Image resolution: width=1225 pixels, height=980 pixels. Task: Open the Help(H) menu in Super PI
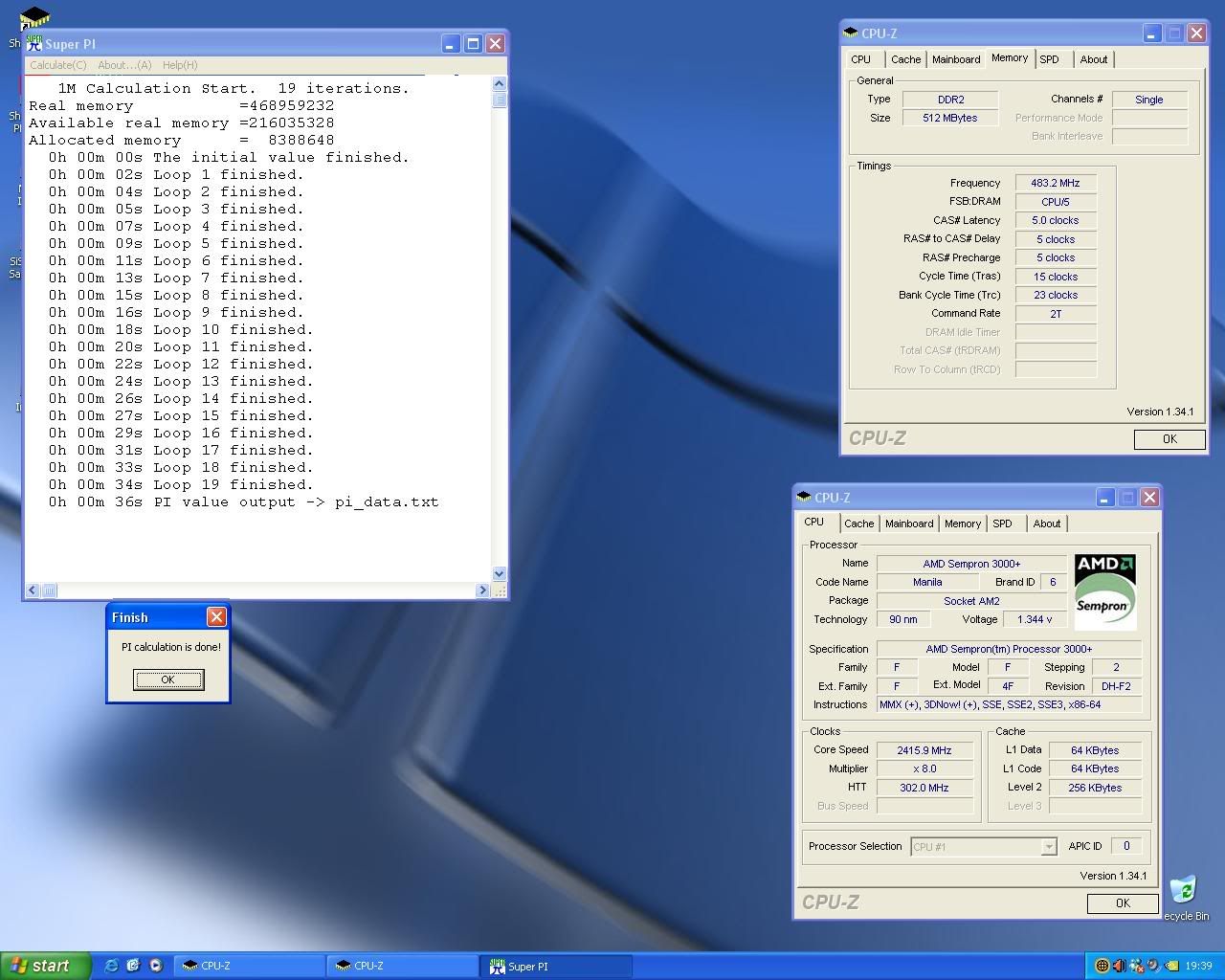coord(180,65)
